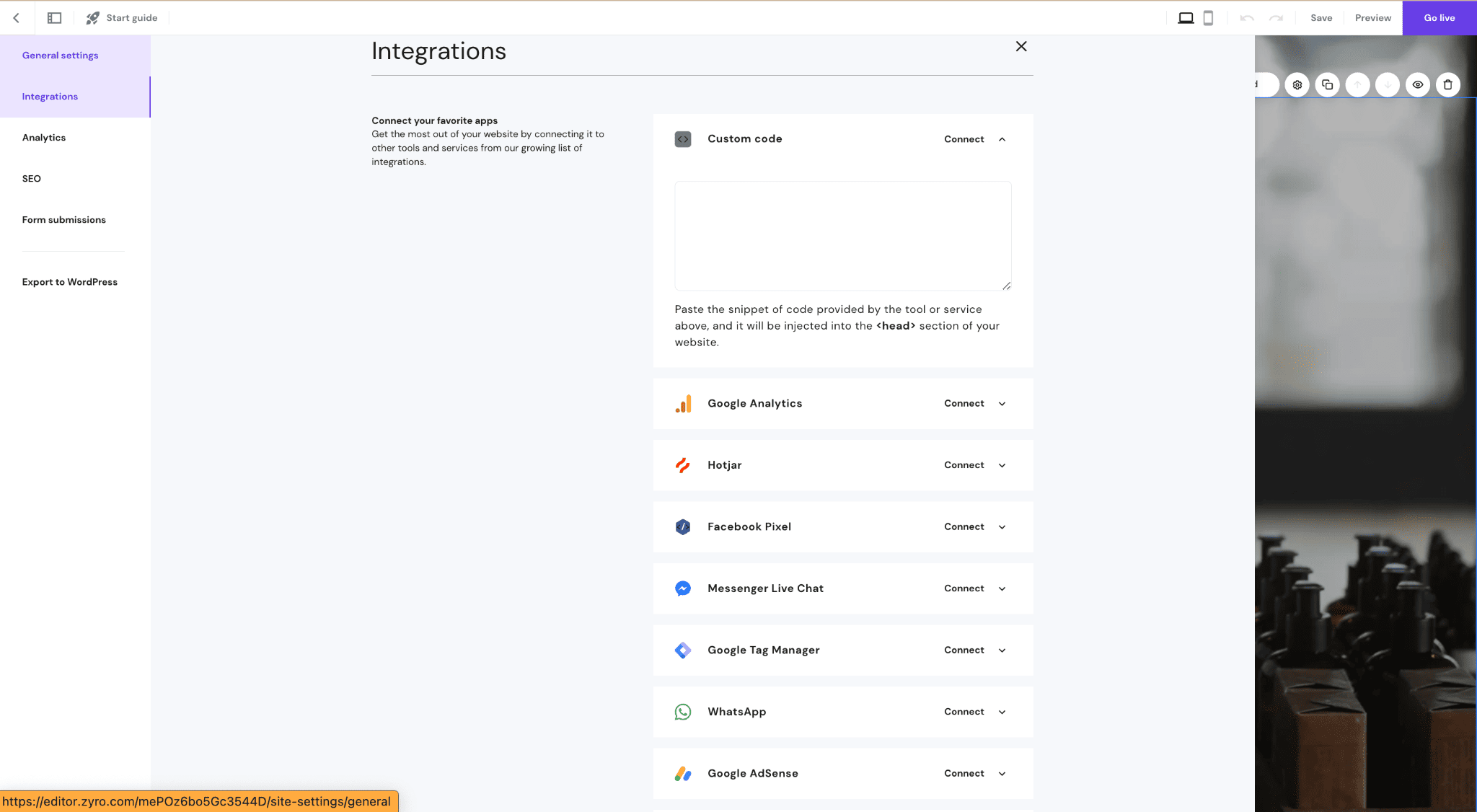Expand the Google Analytics connect dropdown
The width and height of the screenshot is (1477, 812).
click(x=1002, y=404)
